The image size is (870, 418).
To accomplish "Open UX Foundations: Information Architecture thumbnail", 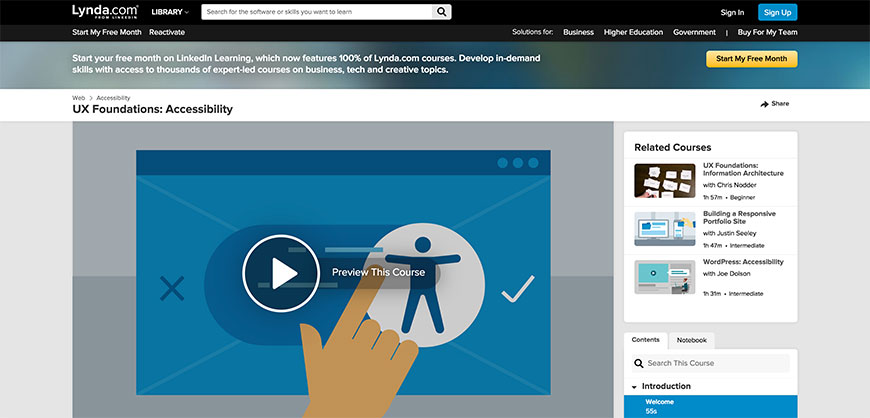I will point(664,180).
